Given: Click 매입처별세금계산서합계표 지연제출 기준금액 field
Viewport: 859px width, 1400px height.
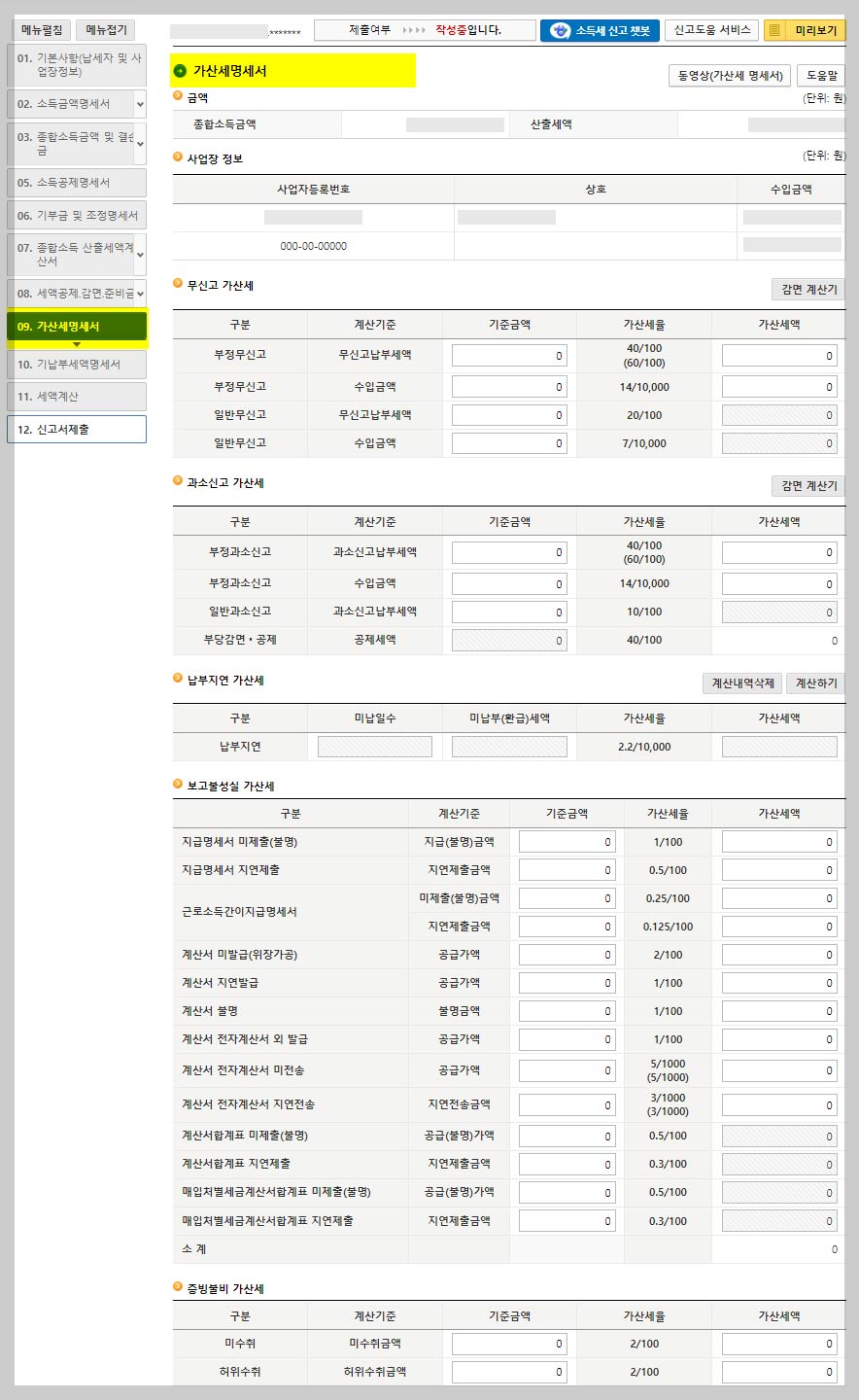Looking at the screenshot, I should [x=567, y=1221].
